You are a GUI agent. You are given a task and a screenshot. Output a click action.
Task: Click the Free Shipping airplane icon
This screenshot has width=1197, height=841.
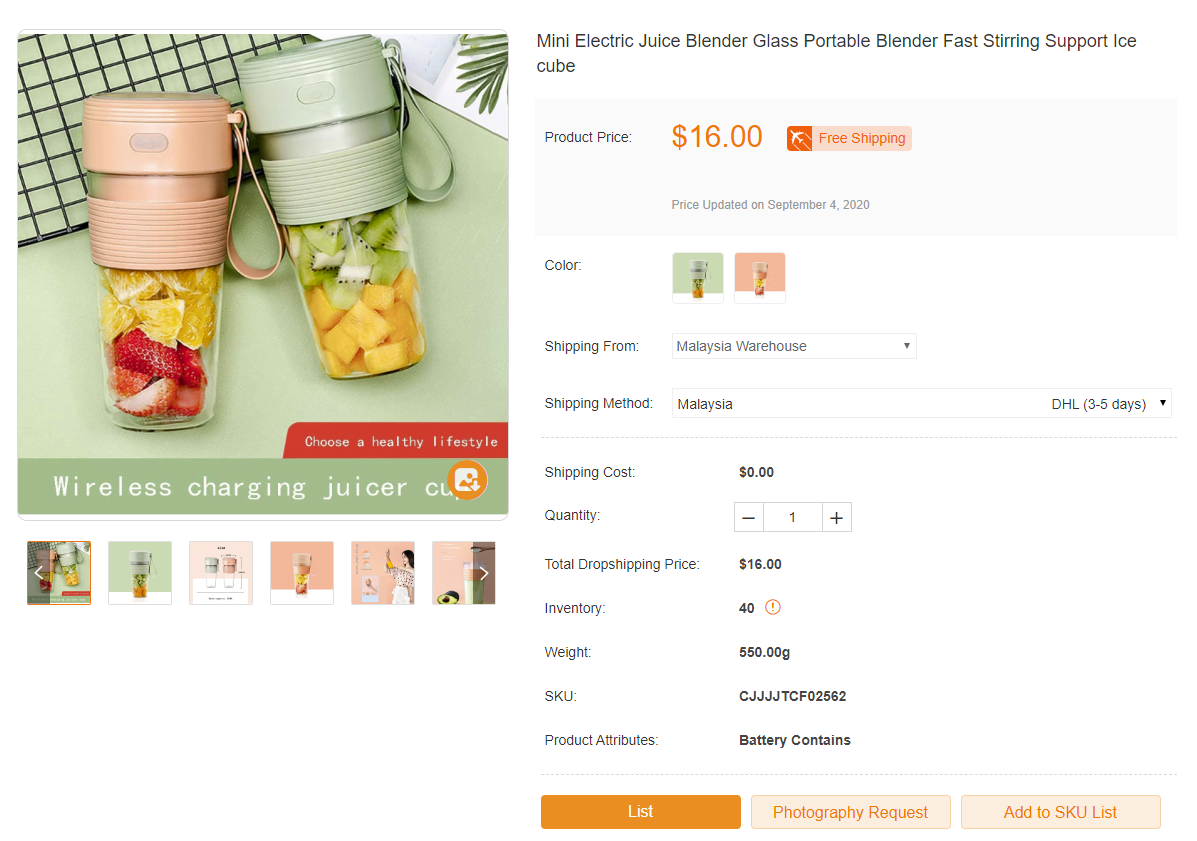click(799, 138)
